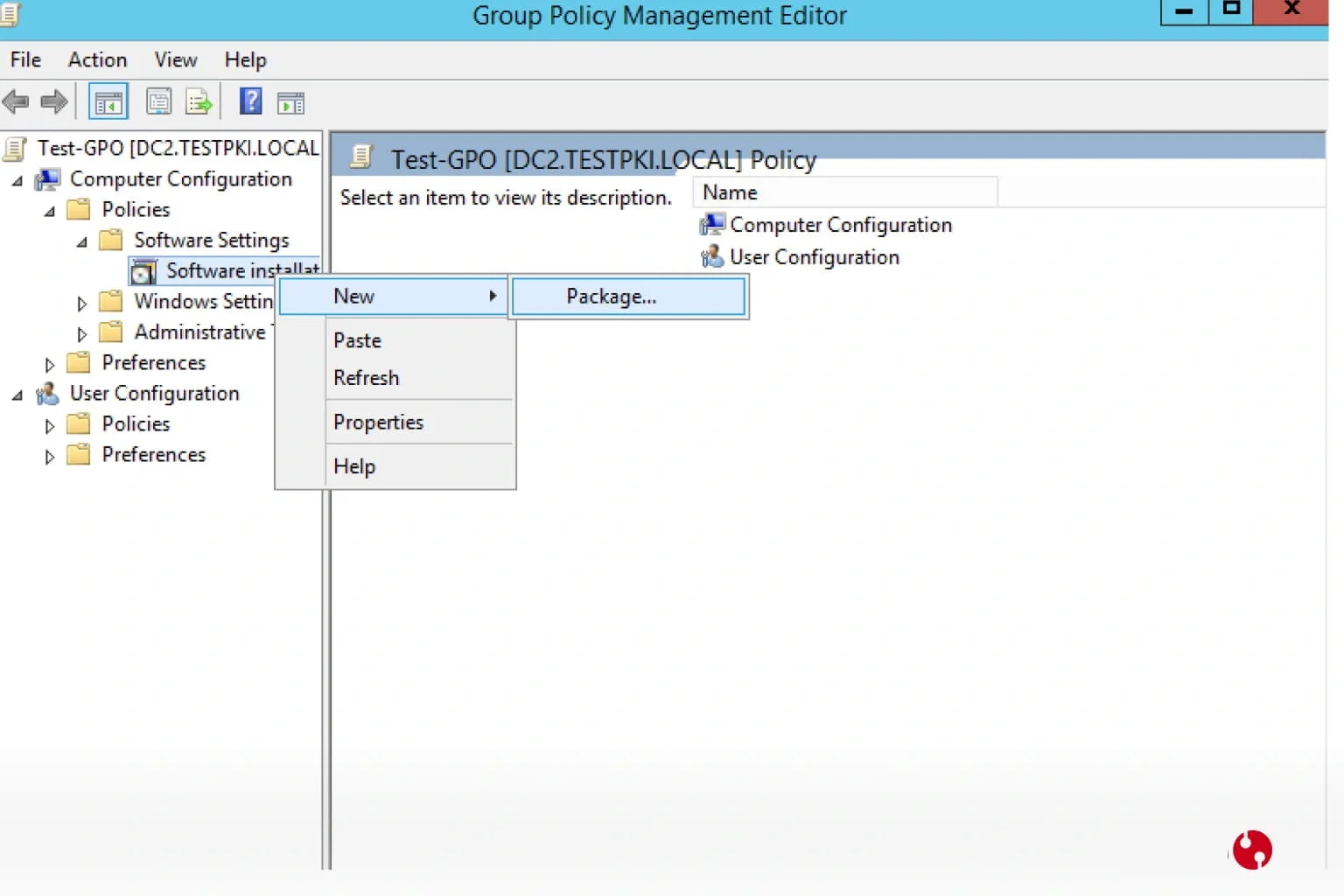This screenshot has width=1344, height=896.
Task: Toggle the Show/Hide Action Pane icon
Action: tap(290, 103)
